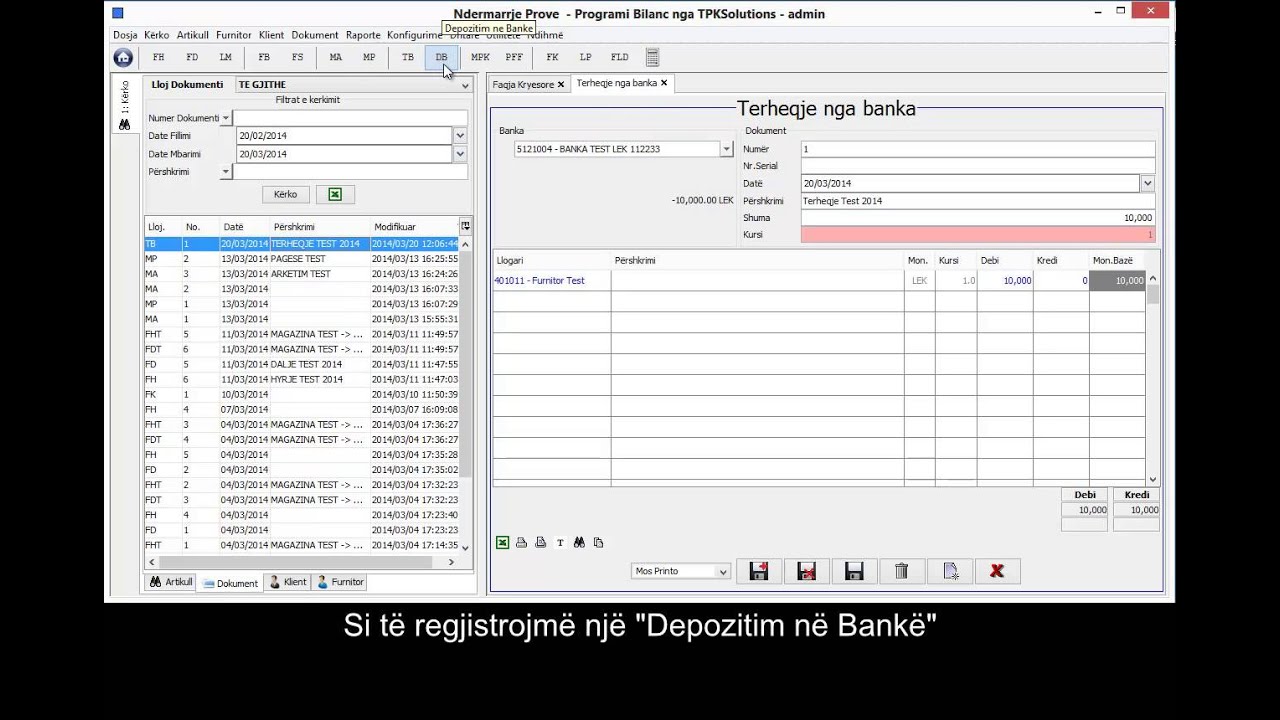1280x720 pixels.
Task: Click the copy pages icon below grid
Action: 598,543
